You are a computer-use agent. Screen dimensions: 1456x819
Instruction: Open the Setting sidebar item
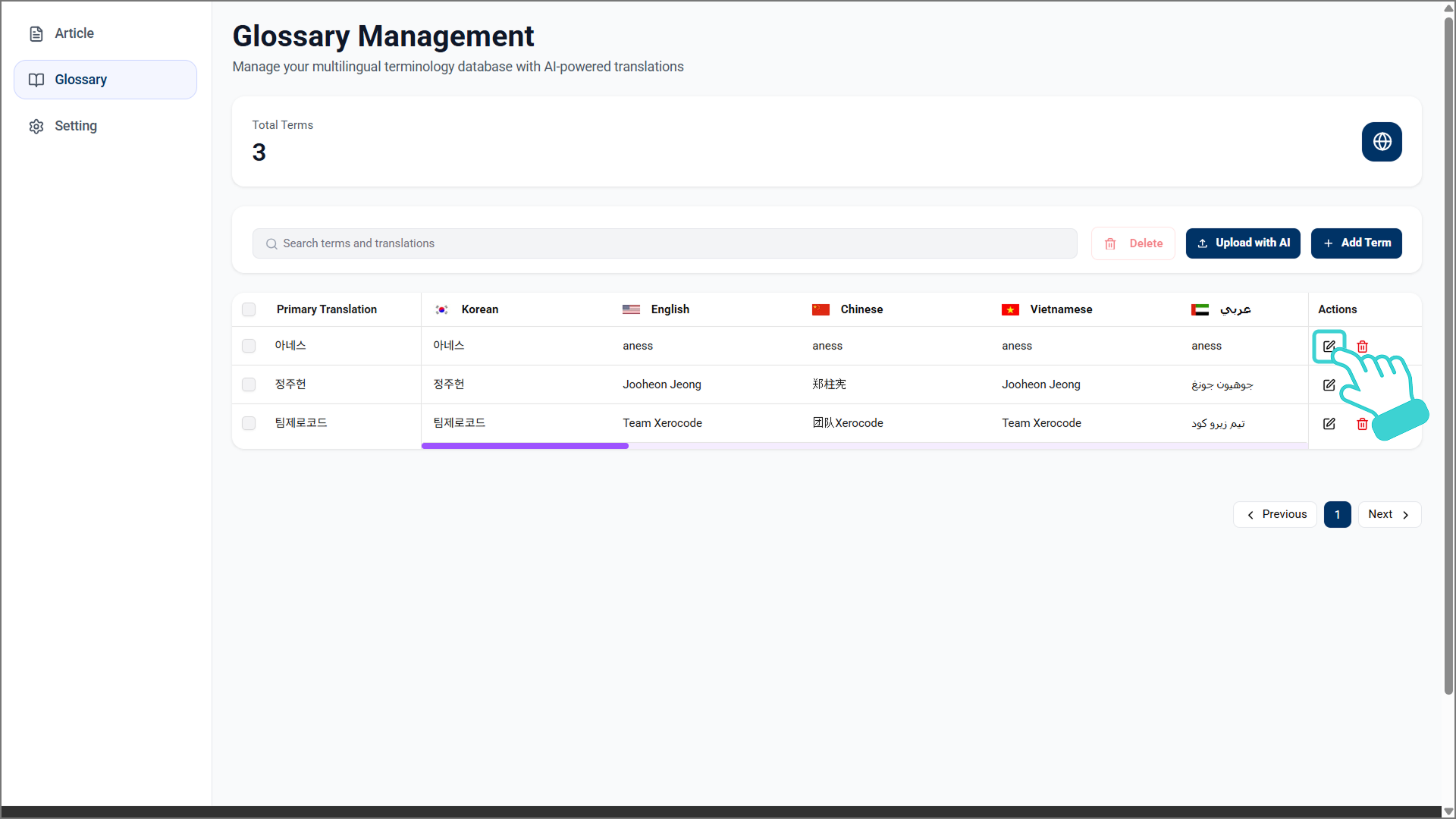click(76, 126)
